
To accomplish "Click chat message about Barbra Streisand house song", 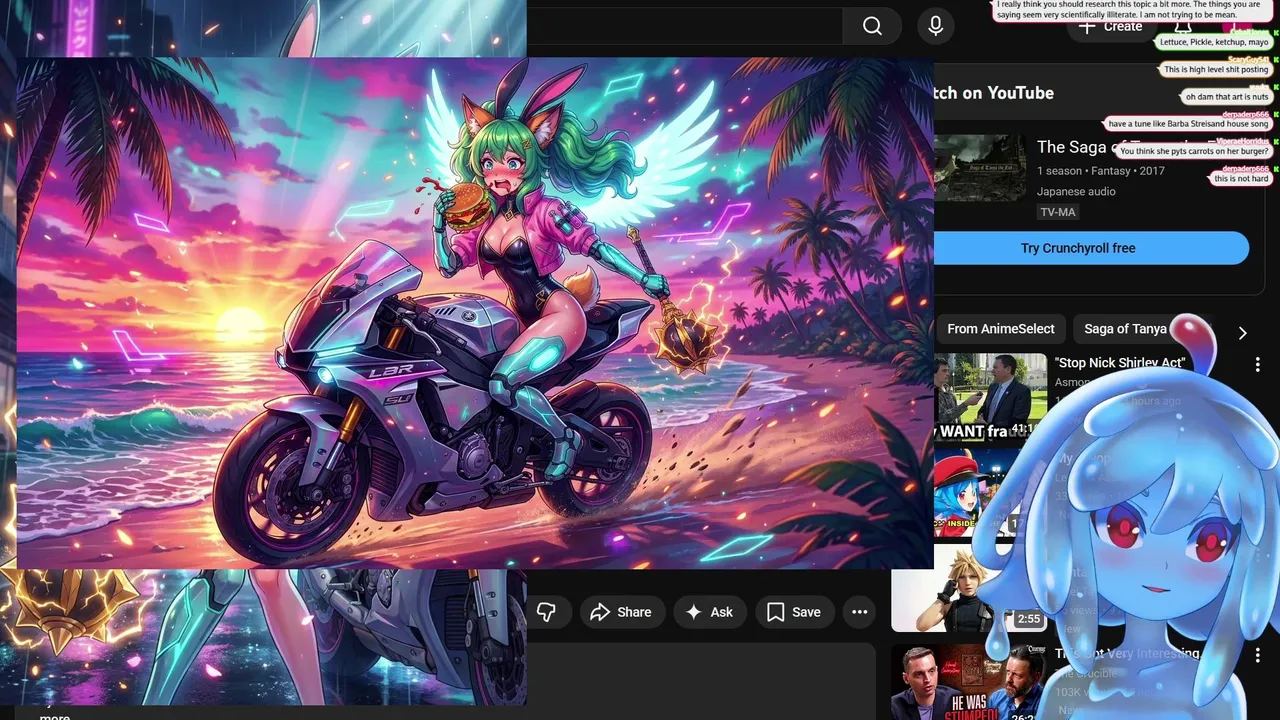I will click(1188, 124).
